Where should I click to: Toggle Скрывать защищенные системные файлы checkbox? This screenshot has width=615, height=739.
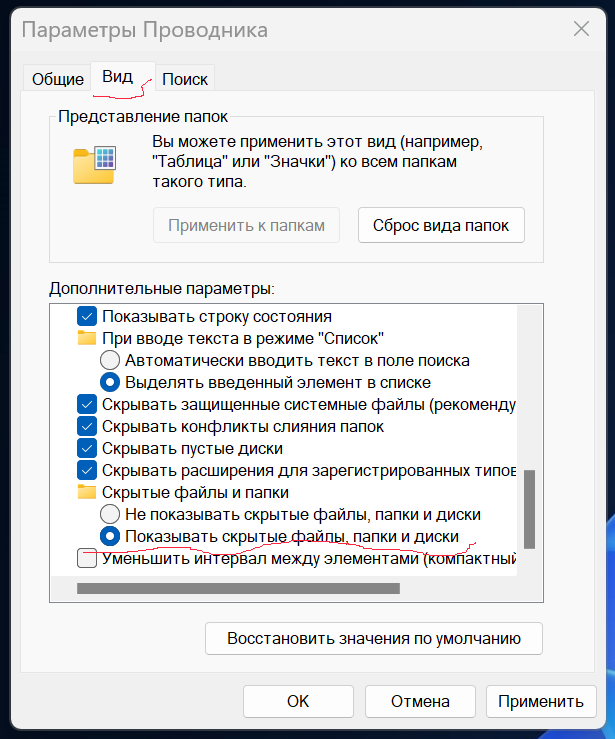87,404
